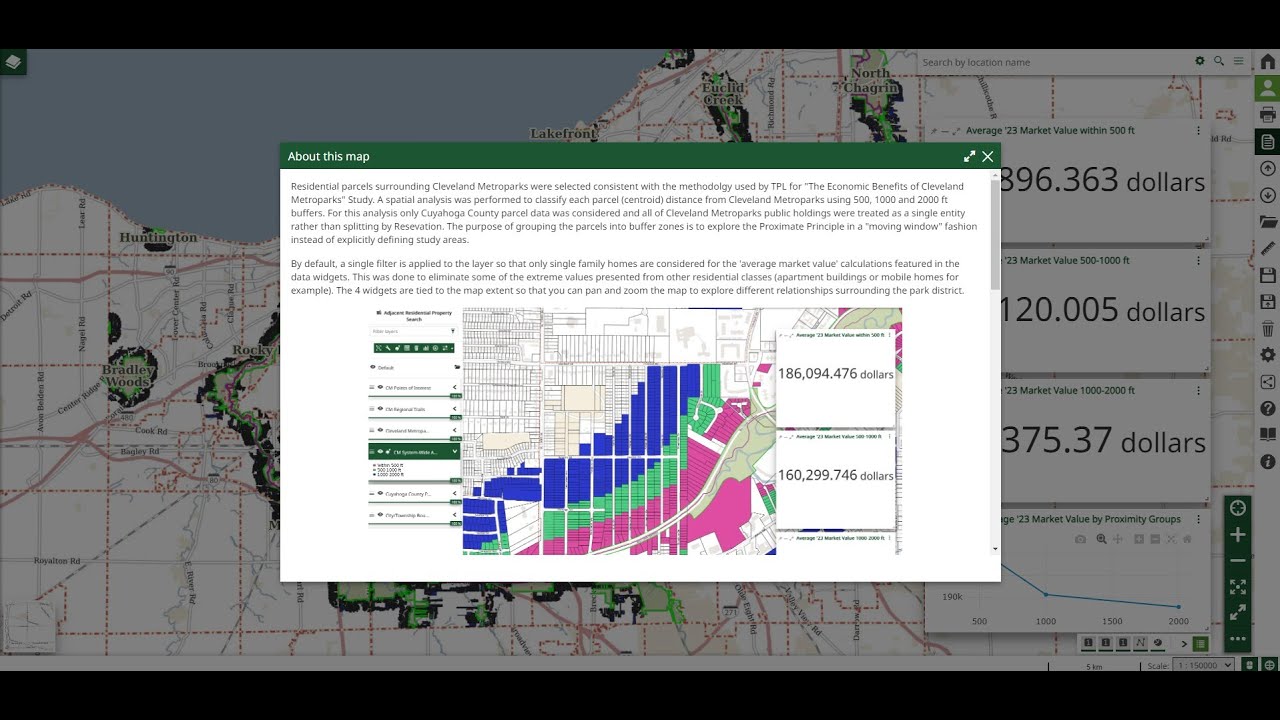The width and height of the screenshot is (1280, 720).
Task: Select the measure ruler tool icon
Action: (x=1267, y=248)
